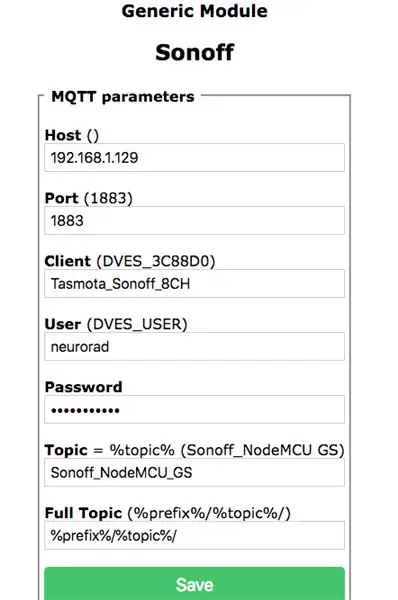The height and width of the screenshot is (600, 398).
Task: Focus the masked Password input field
Action: [194, 409]
